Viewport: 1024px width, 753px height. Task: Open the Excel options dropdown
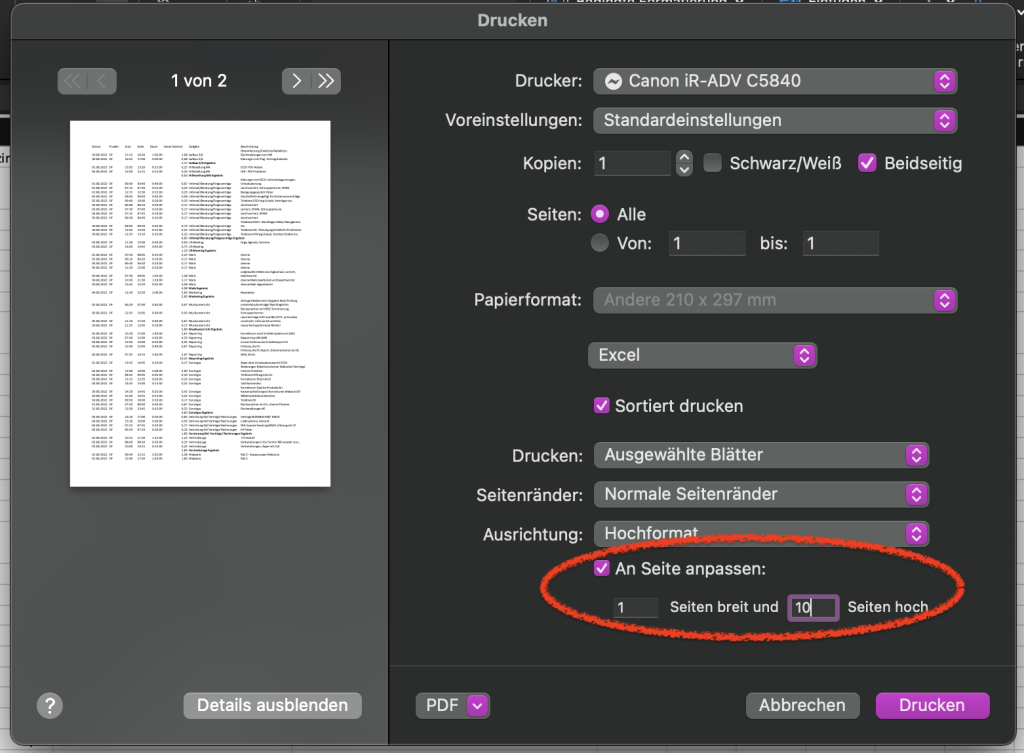(x=702, y=355)
